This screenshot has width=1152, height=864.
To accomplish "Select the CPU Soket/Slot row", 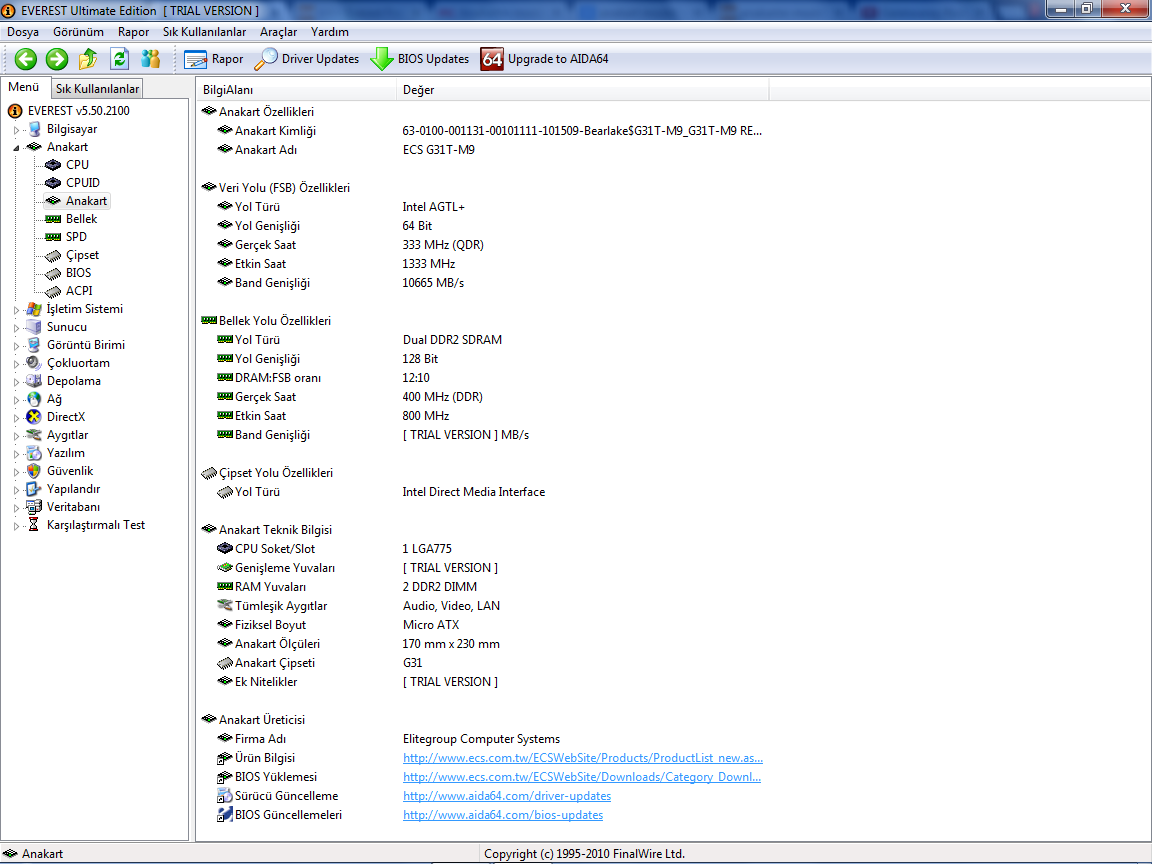I will [x=481, y=549].
